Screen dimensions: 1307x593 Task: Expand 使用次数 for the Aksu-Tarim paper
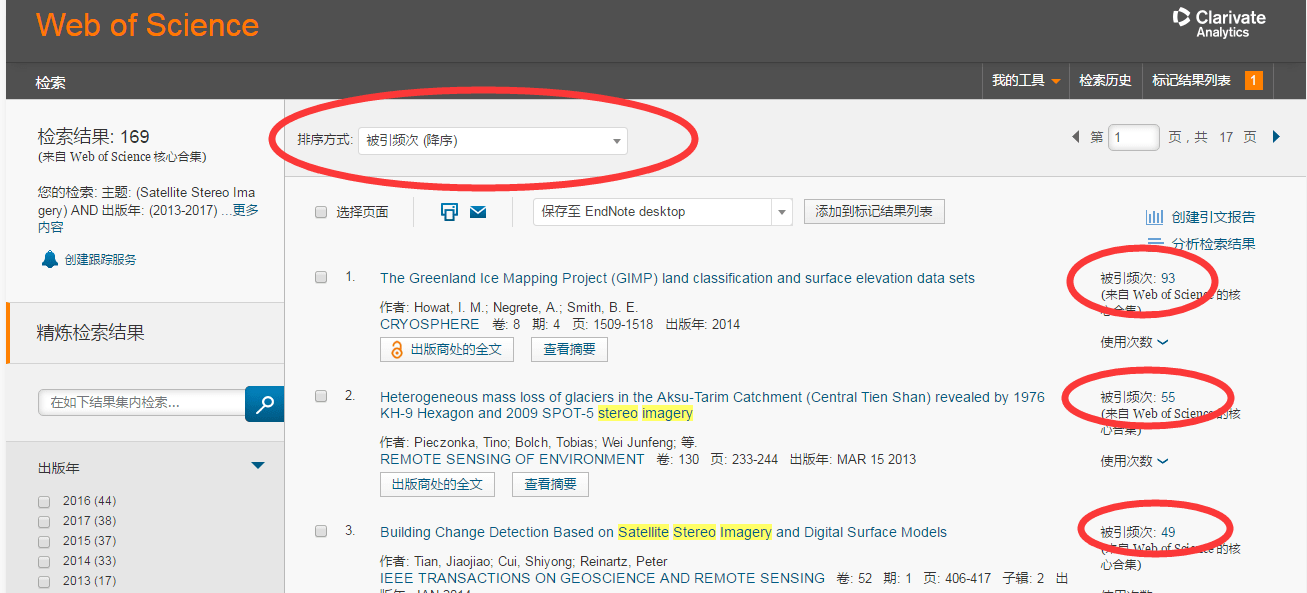point(1134,461)
